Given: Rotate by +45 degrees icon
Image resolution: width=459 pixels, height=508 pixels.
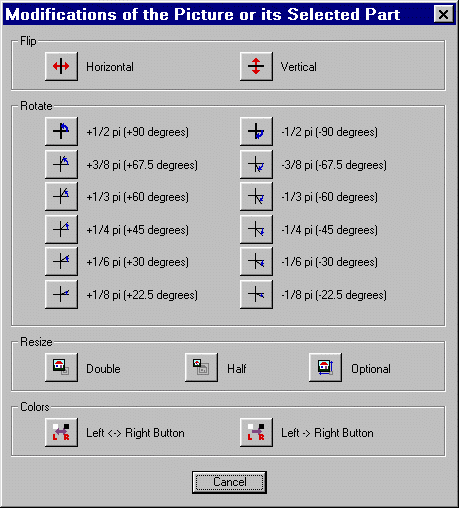Looking at the screenshot, I should (61, 229).
